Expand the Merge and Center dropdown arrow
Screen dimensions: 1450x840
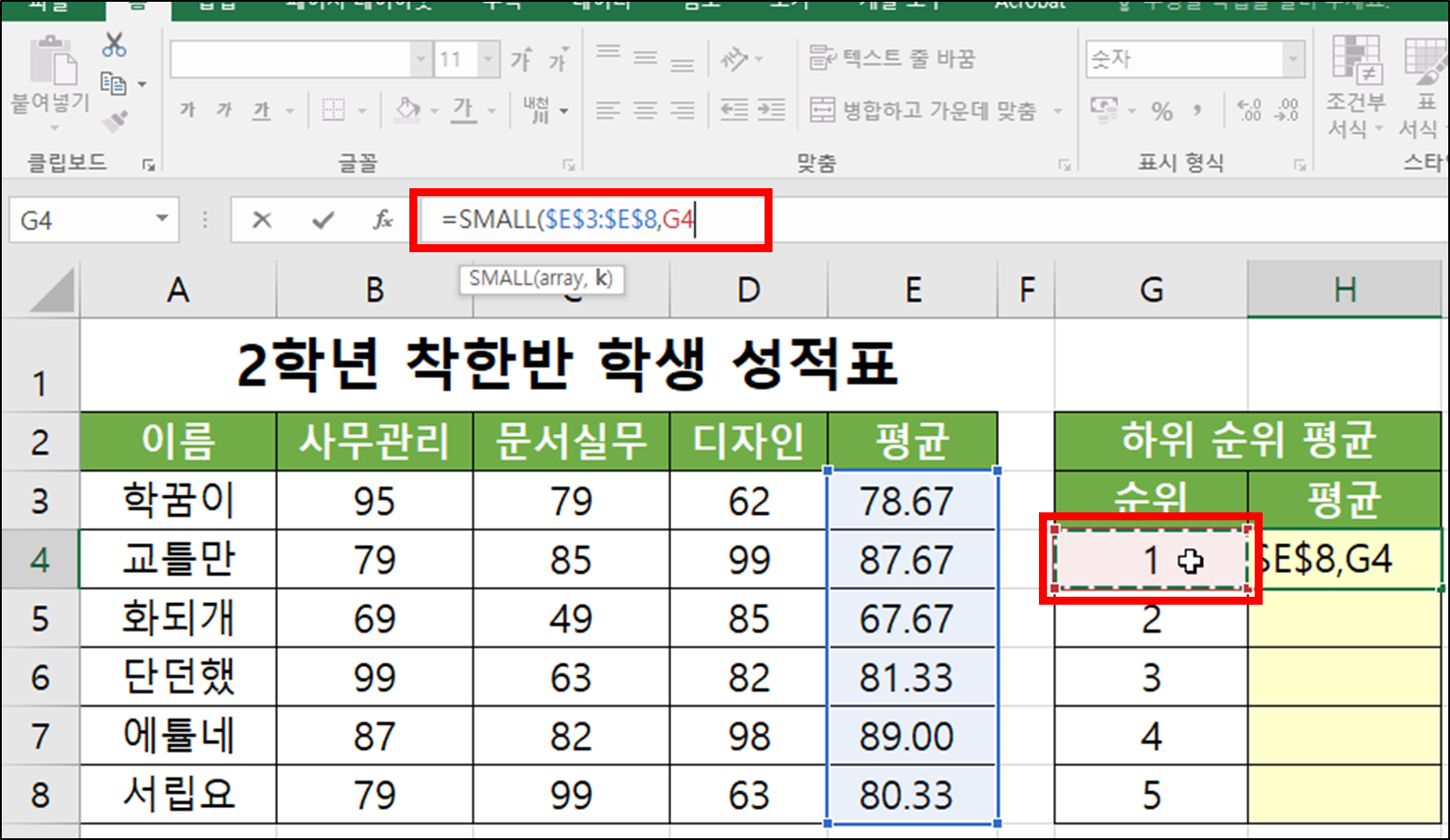(1058, 111)
